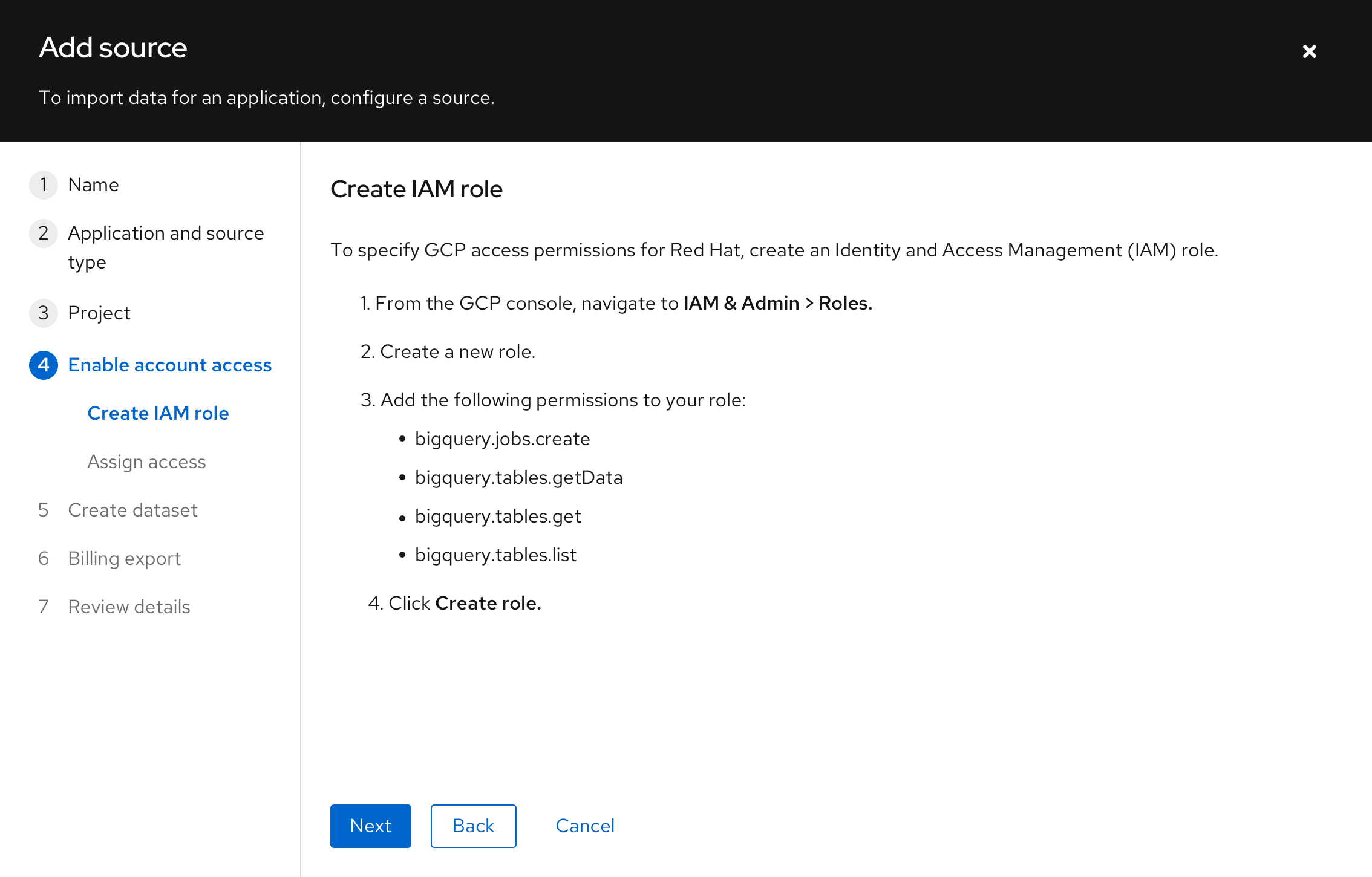Viewport: 1372px width, 877px height.
Task: Click the bigquery.jobs.create permission text
Action: point(502,438)
